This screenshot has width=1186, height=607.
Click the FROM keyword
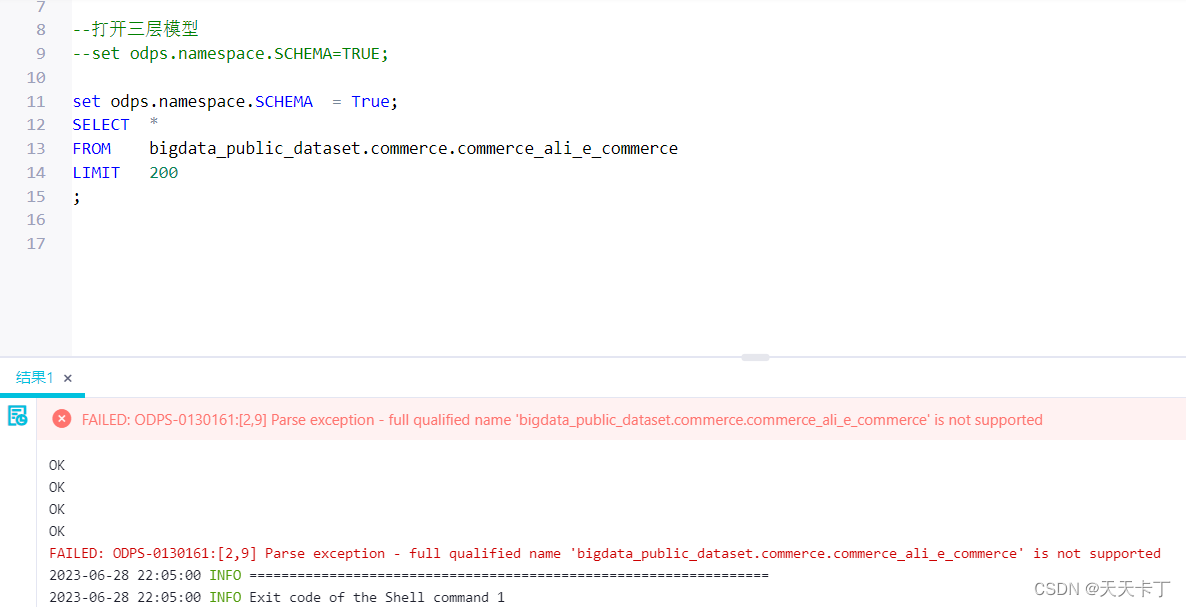pyautogui.click(x=92, y=149)
